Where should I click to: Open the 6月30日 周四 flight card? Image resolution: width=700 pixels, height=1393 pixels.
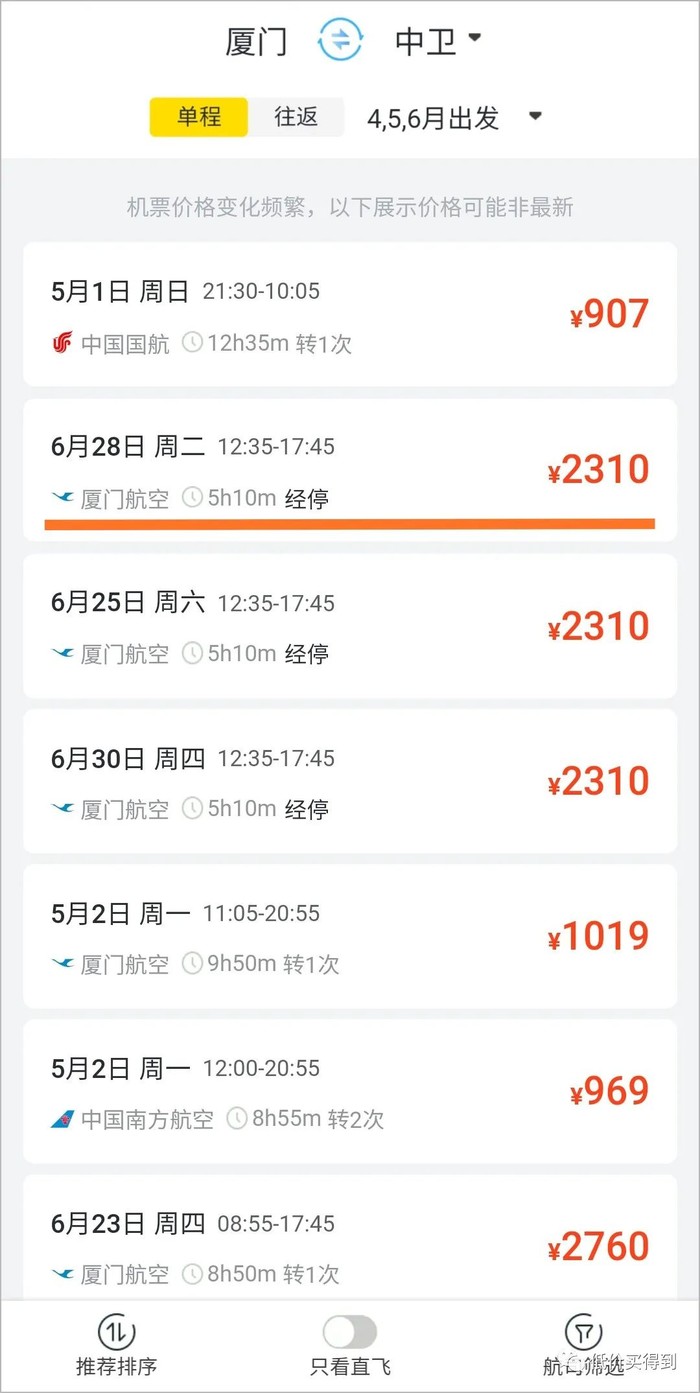[x=350, y=781]
